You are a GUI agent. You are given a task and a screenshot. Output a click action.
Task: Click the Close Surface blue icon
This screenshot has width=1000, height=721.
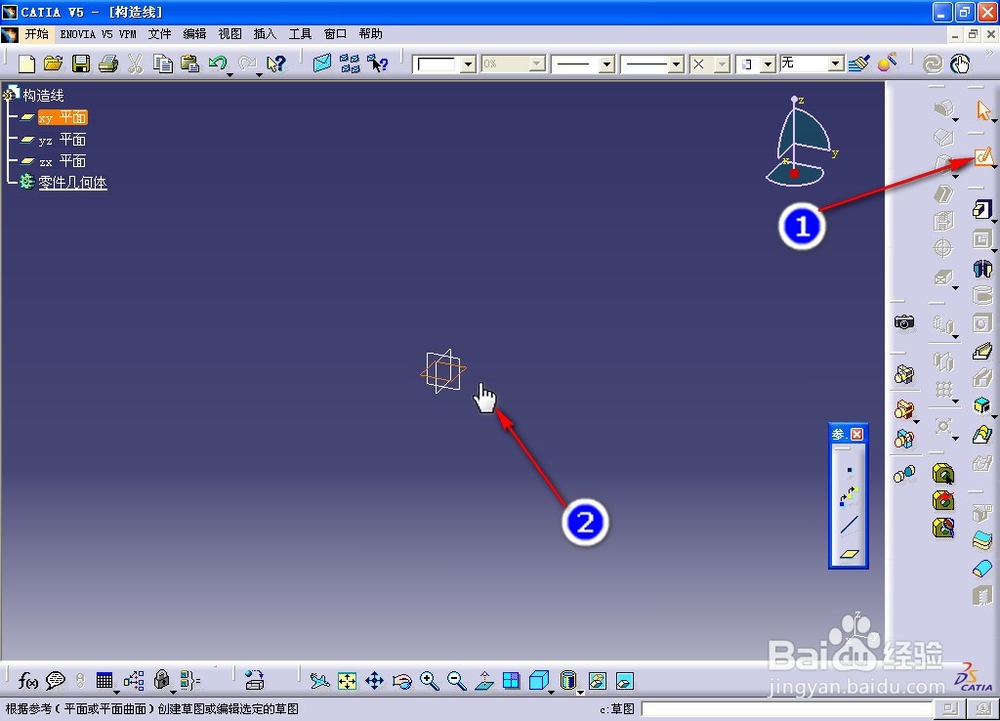coord(982,569)
